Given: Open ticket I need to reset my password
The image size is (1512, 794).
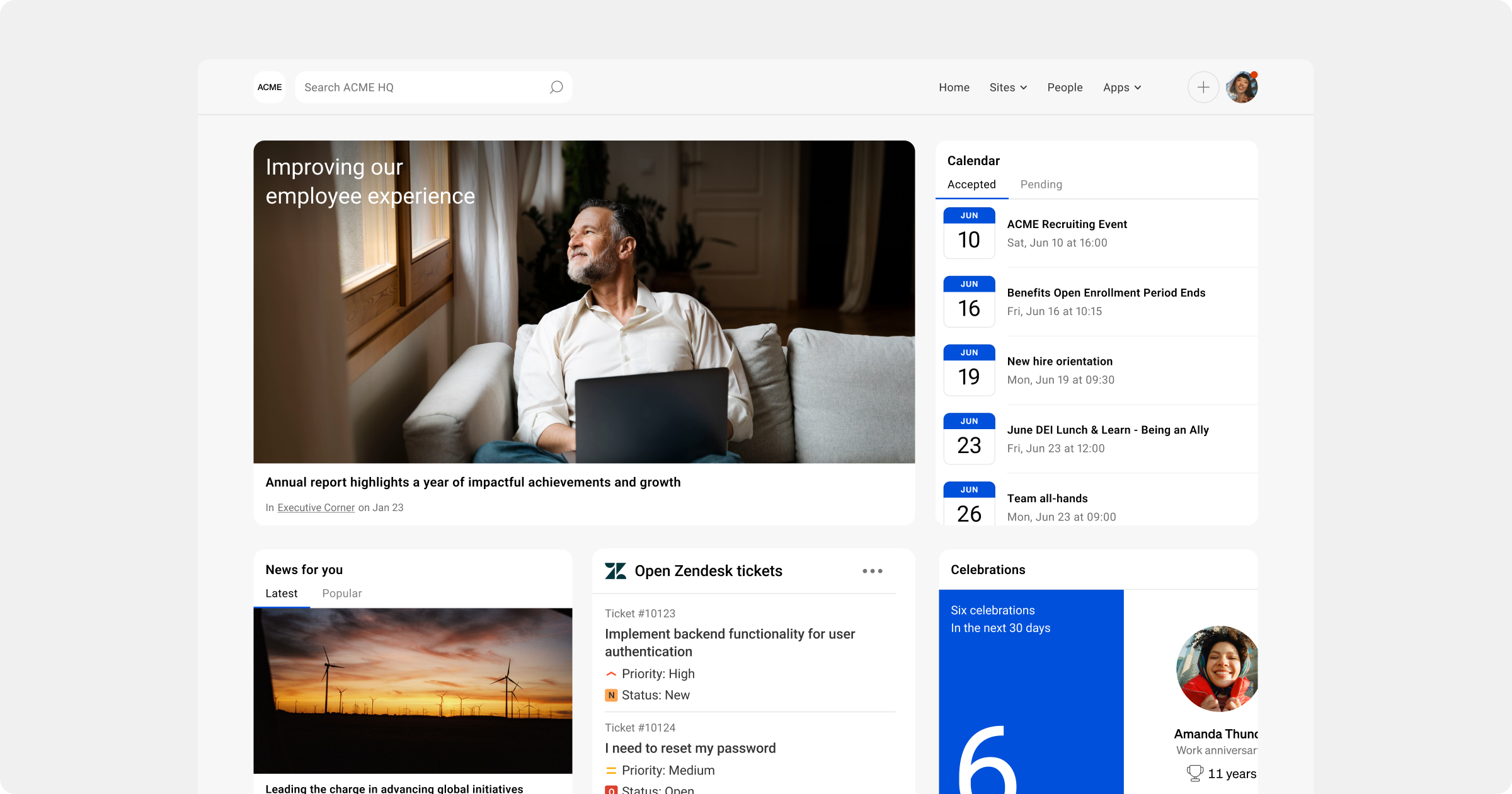Looking at the screenshot, I should [x=690, y=749].
